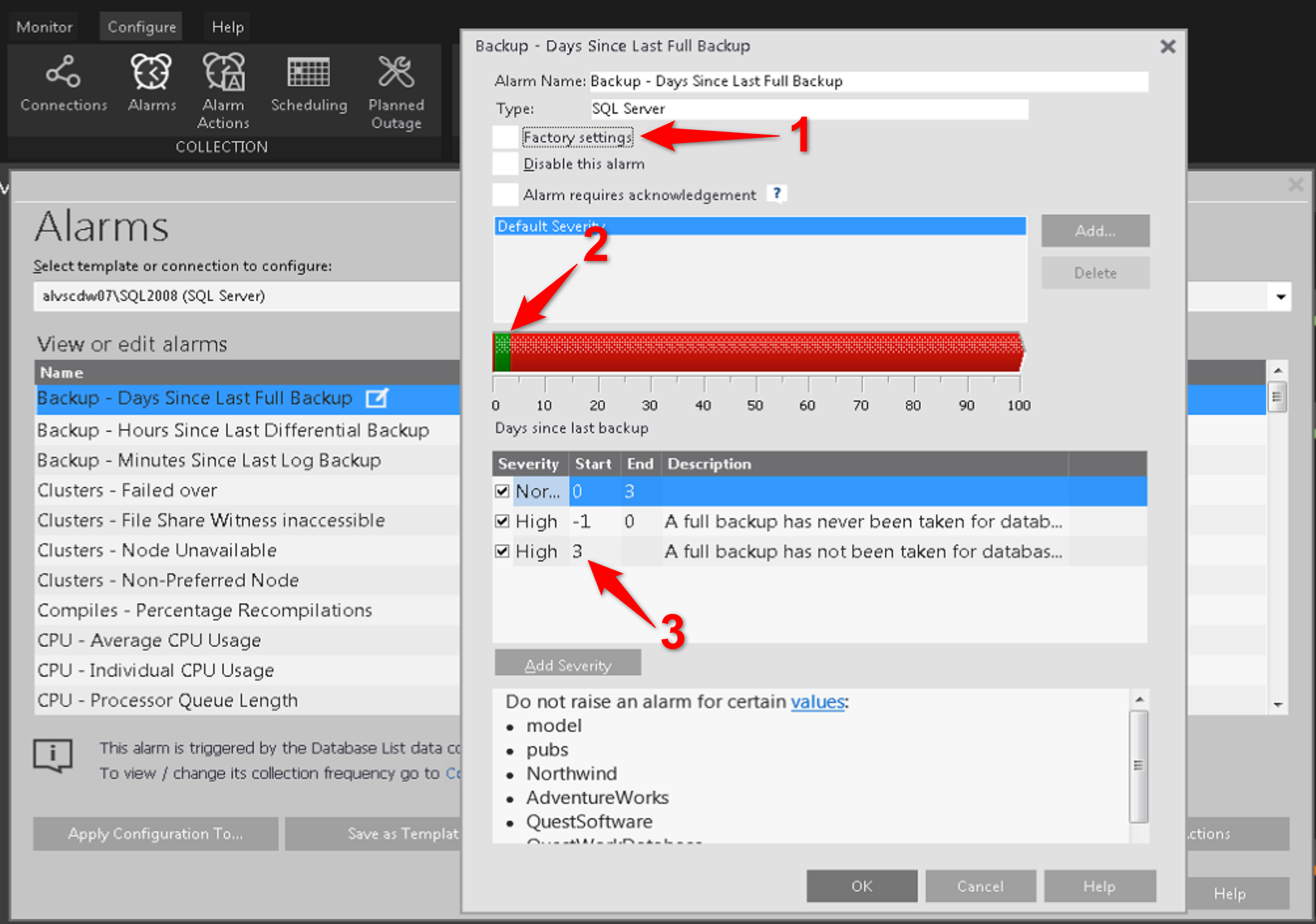
Task: Open the Help menu tab
Action: pos(227,27)
